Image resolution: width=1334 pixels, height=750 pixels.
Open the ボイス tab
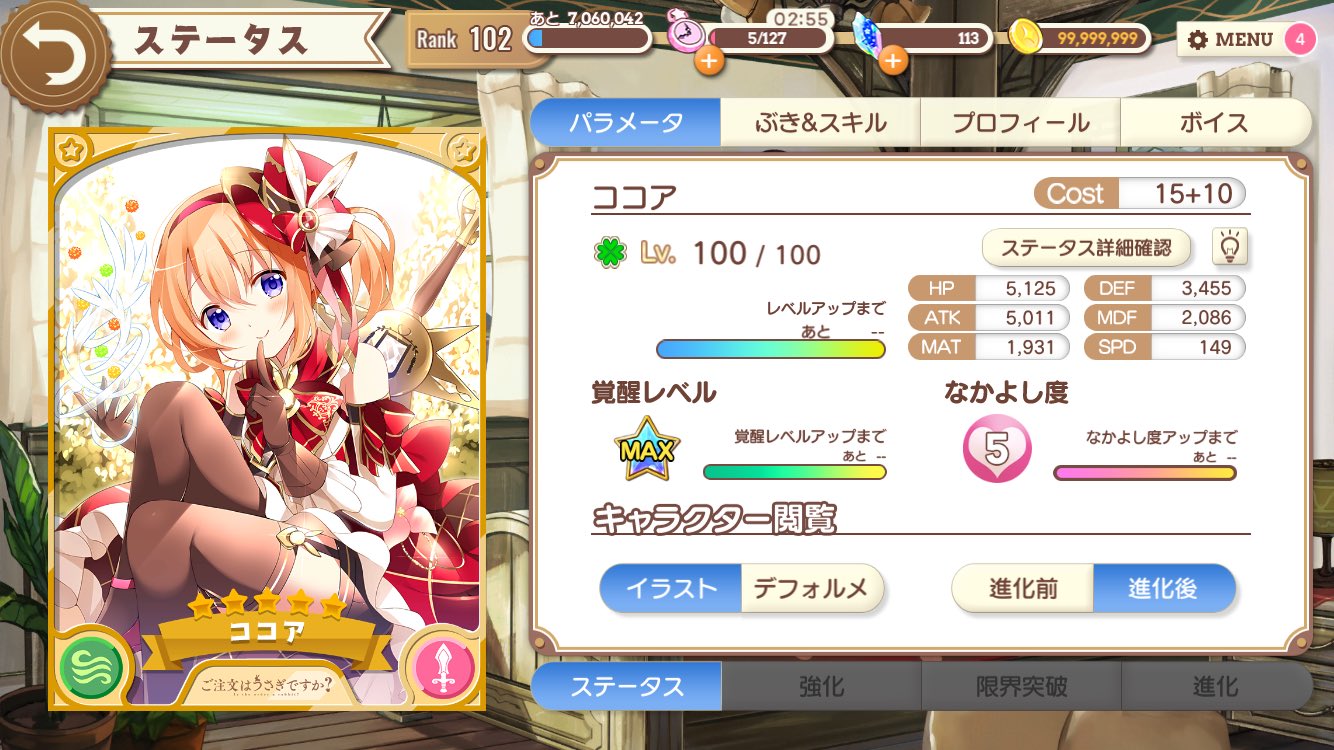(1215, 123)
